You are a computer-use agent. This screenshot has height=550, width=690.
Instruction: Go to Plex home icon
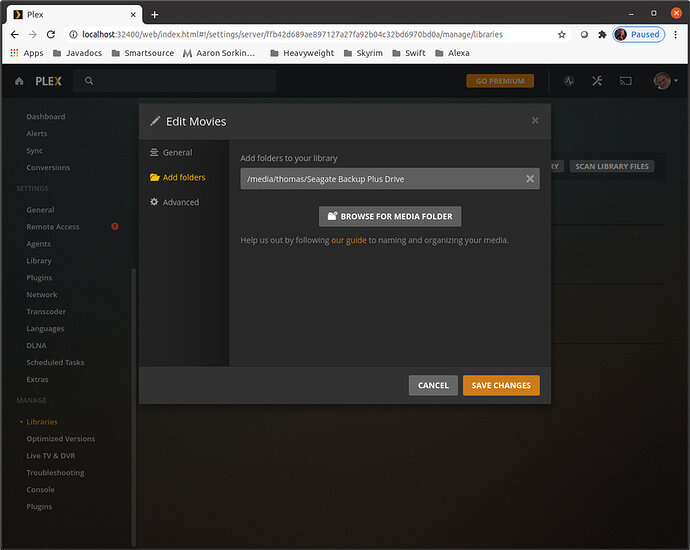click(x=19, y=81)
